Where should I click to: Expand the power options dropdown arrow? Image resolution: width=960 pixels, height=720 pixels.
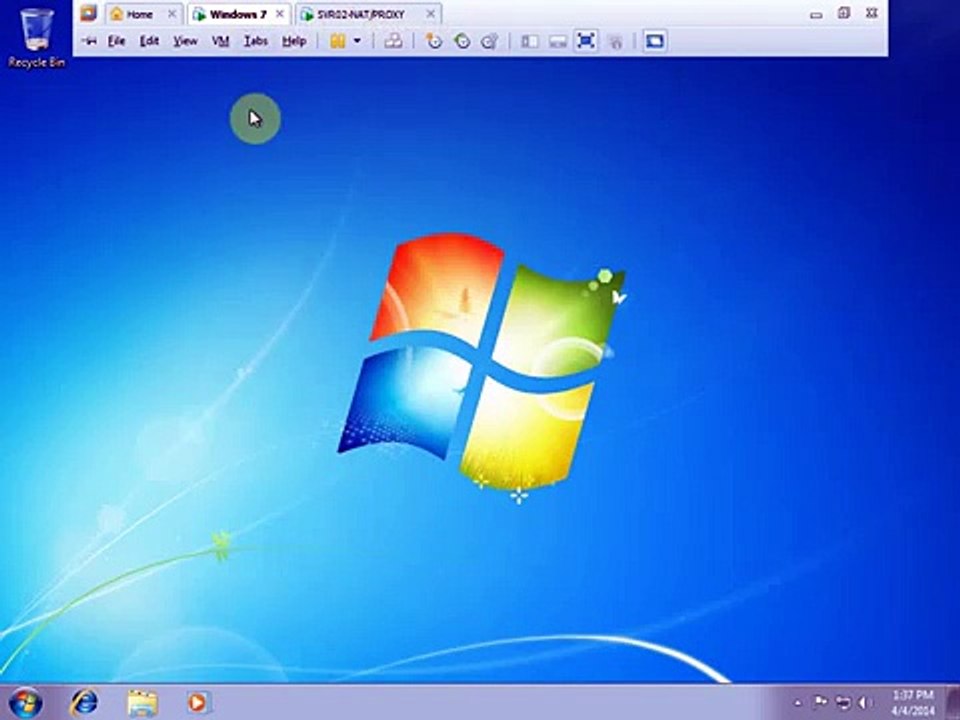357,41
